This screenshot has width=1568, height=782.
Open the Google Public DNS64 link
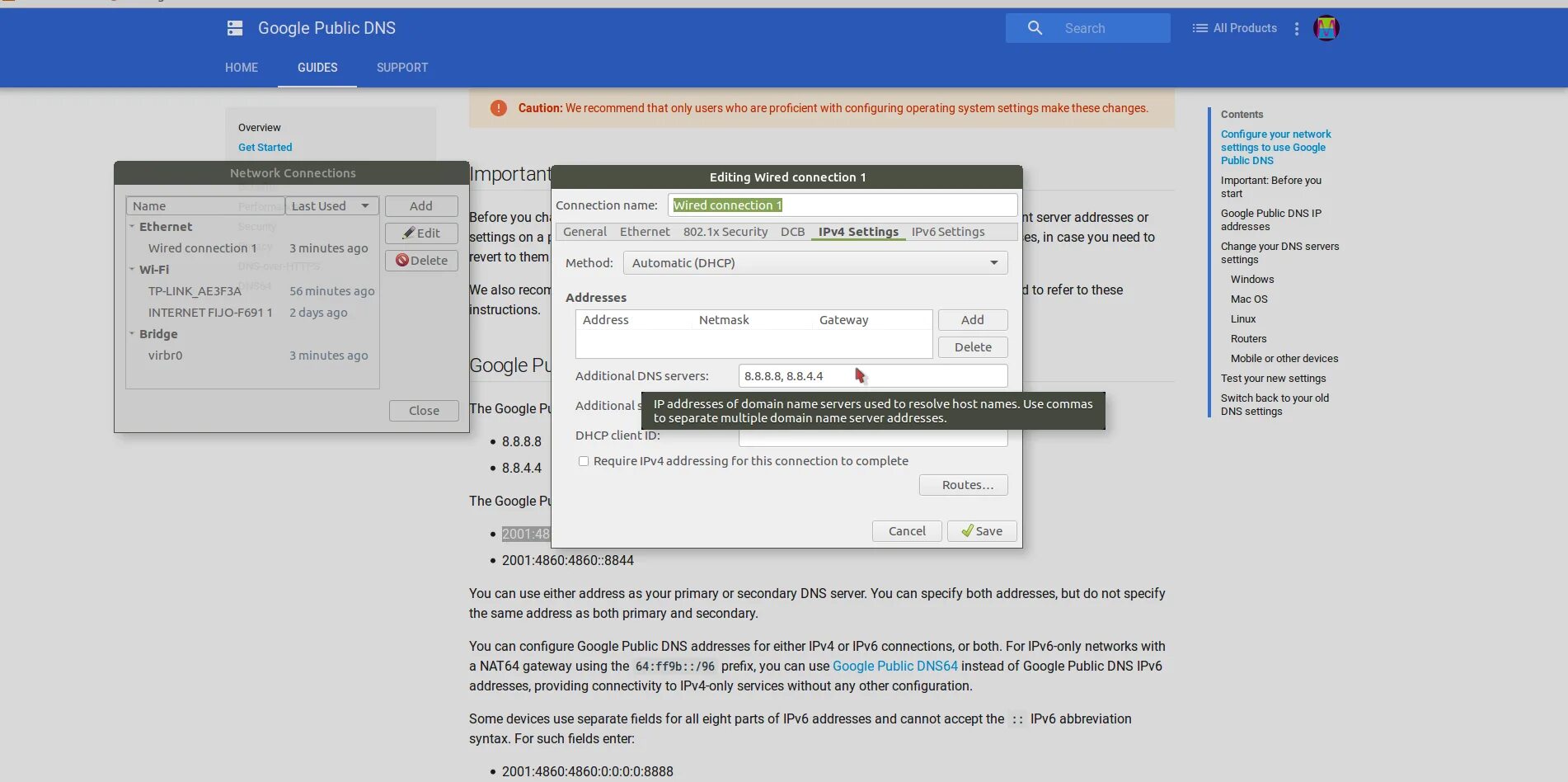895,666
